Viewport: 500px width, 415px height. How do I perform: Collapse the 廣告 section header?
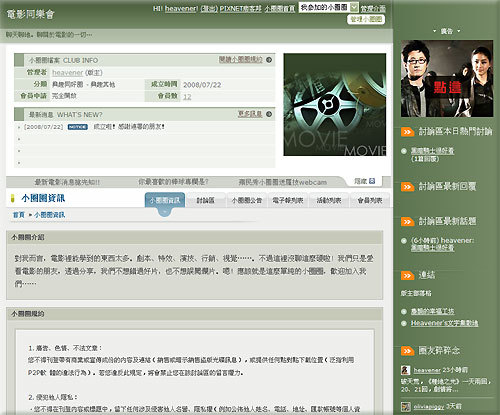(447, 31)
